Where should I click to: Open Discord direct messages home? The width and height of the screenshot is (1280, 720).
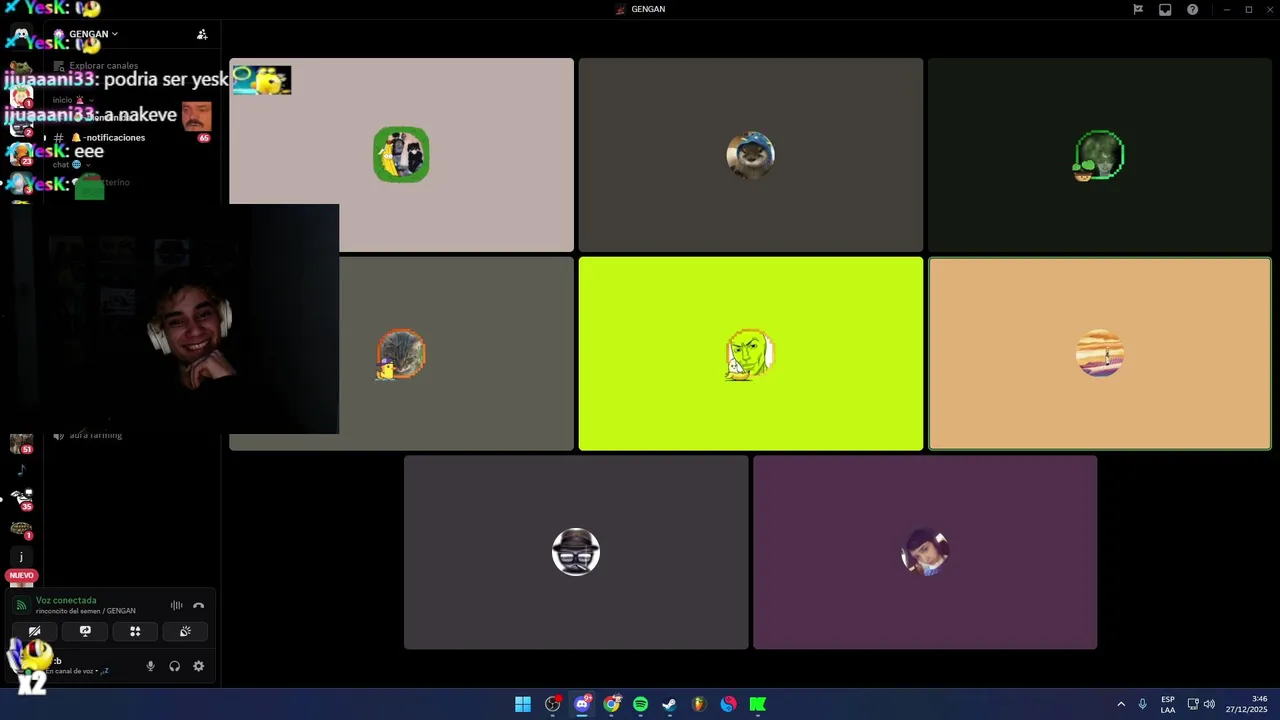(x=21, y=36)
